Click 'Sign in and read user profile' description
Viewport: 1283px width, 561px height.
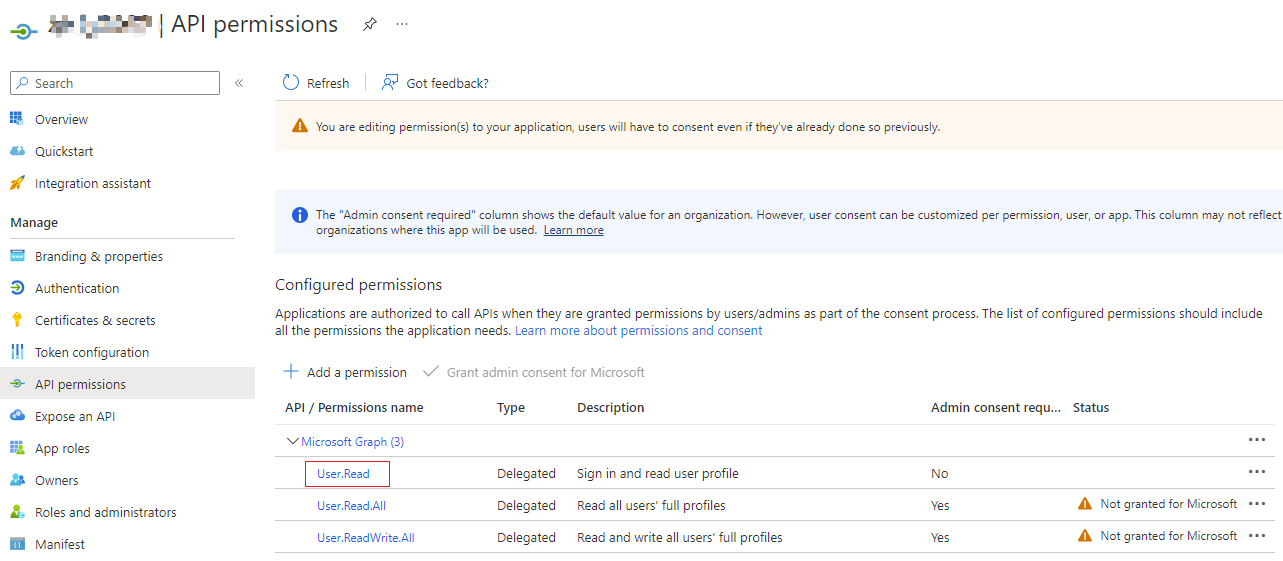tap(658, 473)
